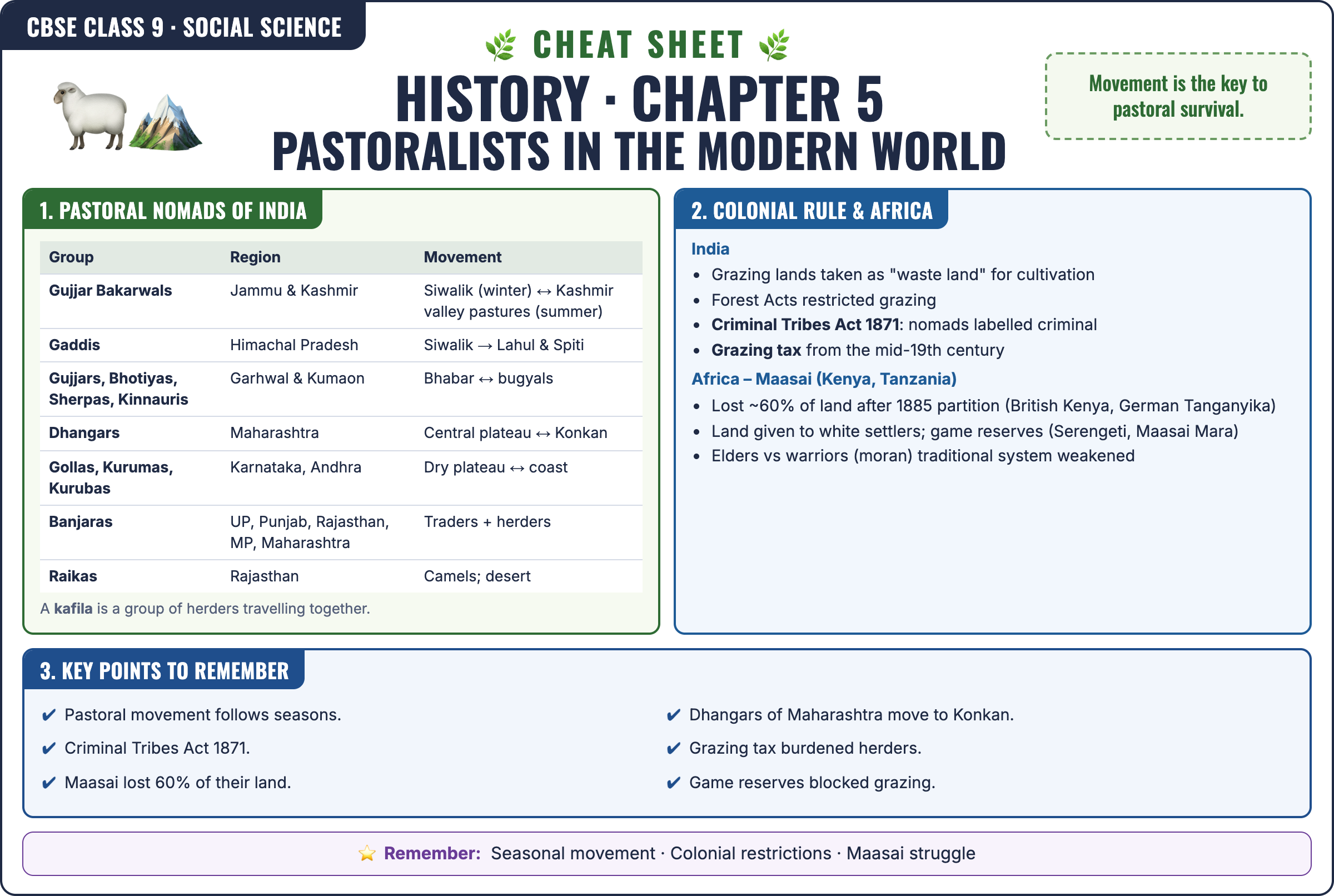Screen dimensions: 1334x896
Task: Click 'Criminal Tribes Act 1871: nomads labelled criminal' bullet
Action: pos(904,325)
